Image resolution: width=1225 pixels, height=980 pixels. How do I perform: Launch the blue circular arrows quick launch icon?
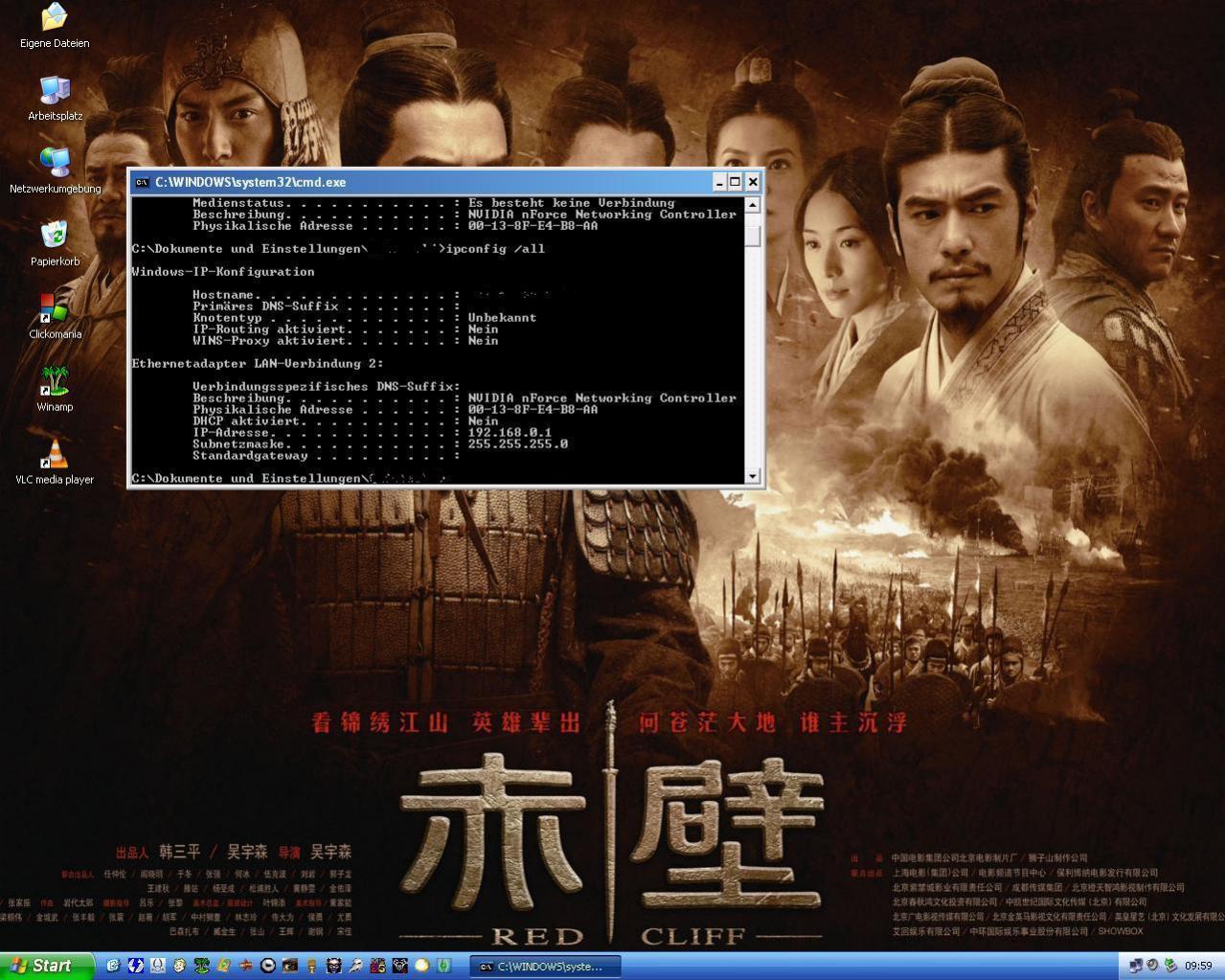[135, 966]
